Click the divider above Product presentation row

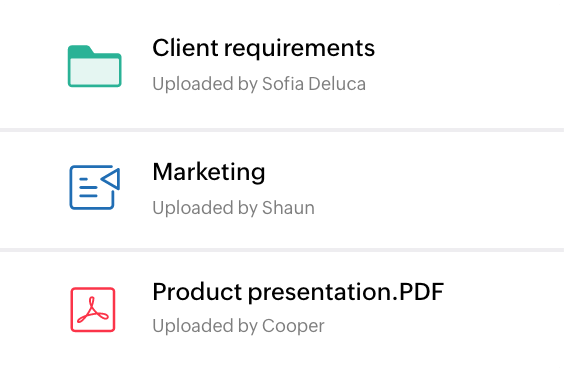click(282, 250)
